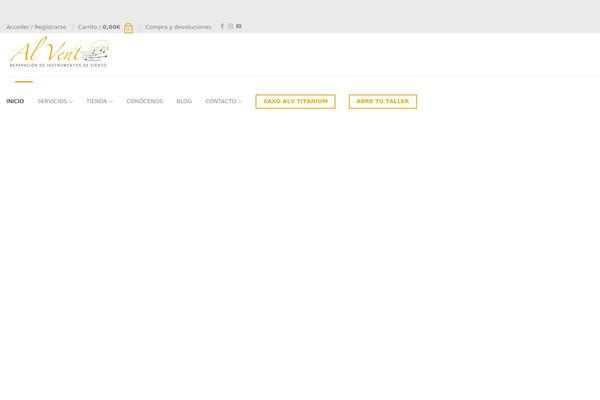Click the shopping bag cart icon
The image size is (600, 400).
click(x=128, y=28)
